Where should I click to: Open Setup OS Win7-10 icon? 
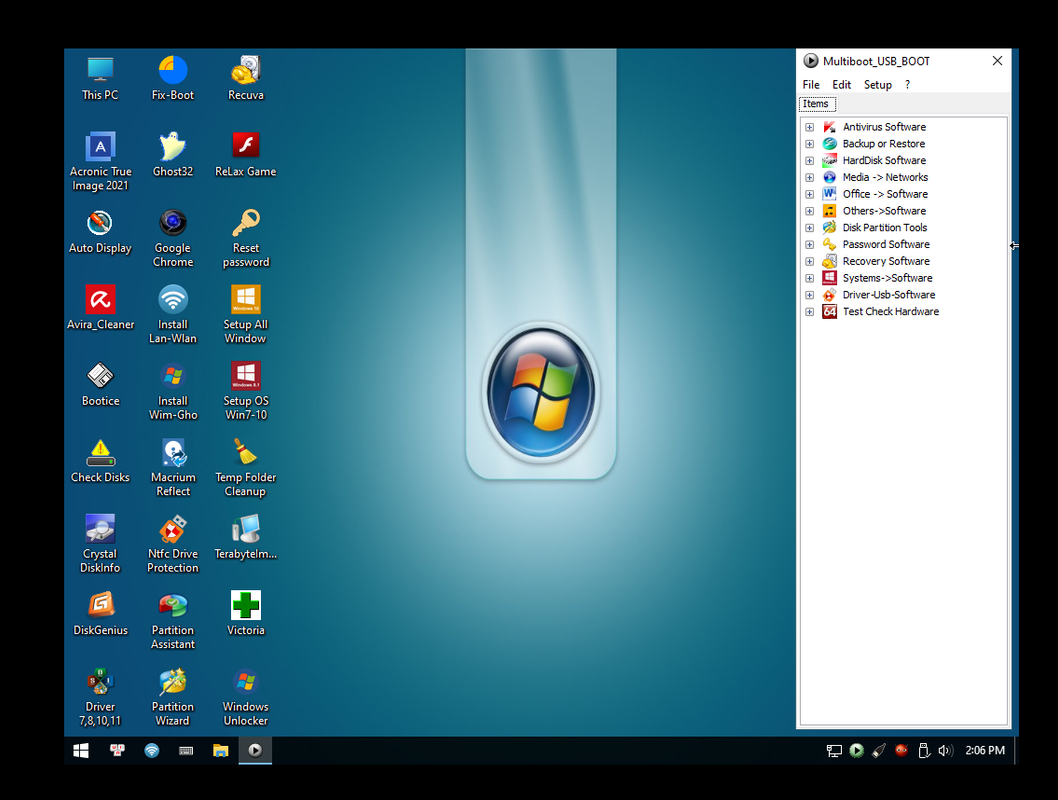click(x=246, y=391)
